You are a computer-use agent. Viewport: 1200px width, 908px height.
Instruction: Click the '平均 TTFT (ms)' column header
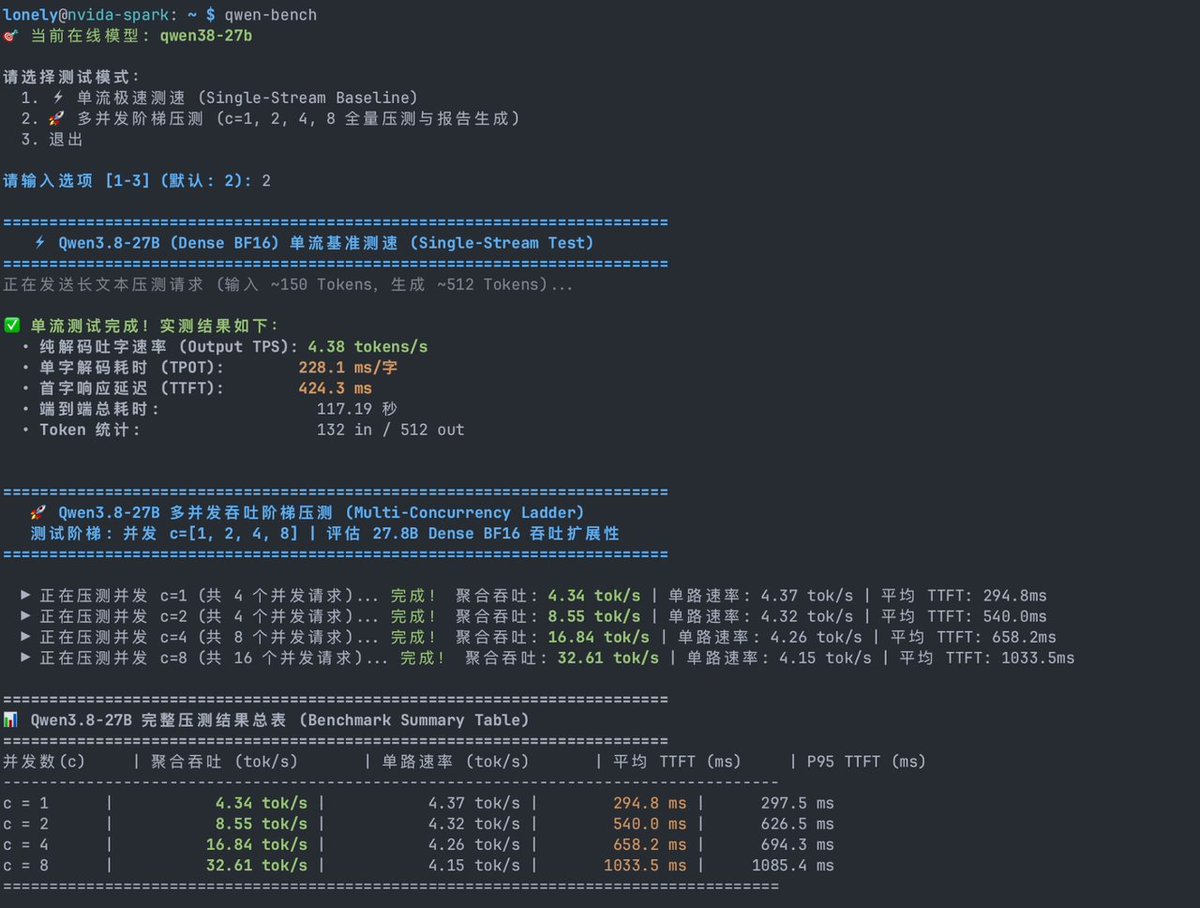pos(678,762)
